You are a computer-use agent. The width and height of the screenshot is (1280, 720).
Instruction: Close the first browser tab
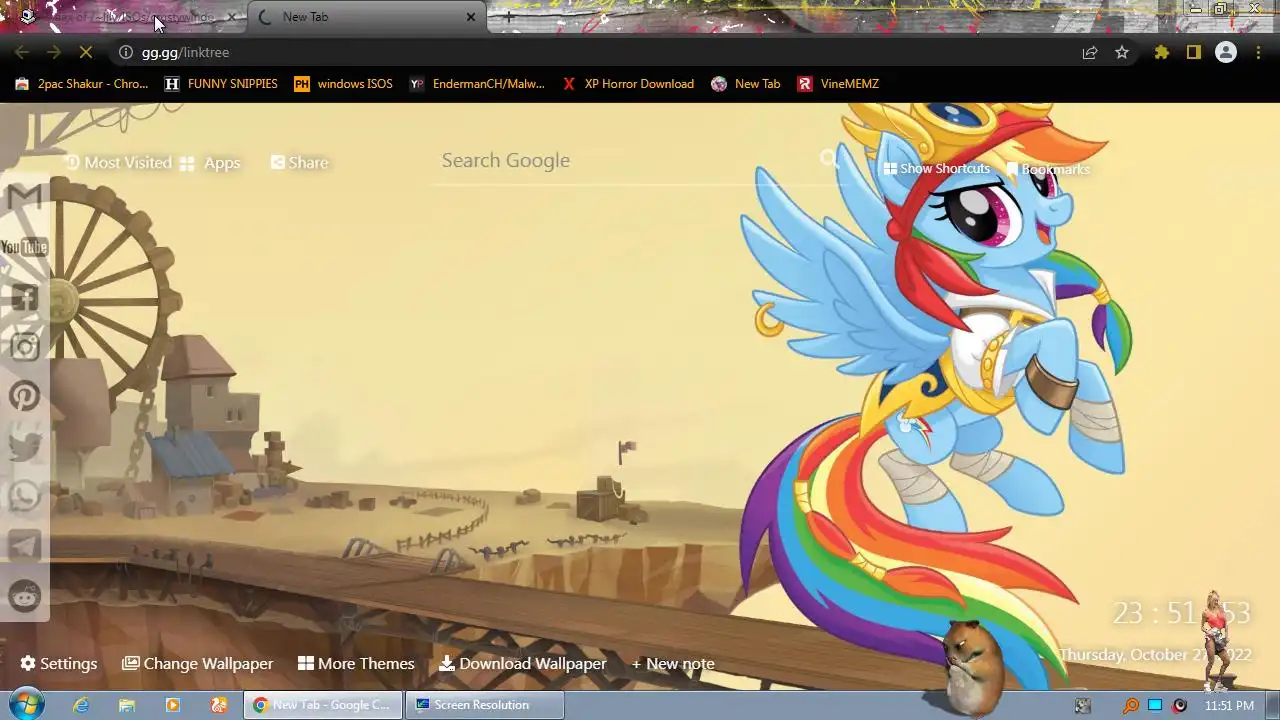tap(232, 17)
